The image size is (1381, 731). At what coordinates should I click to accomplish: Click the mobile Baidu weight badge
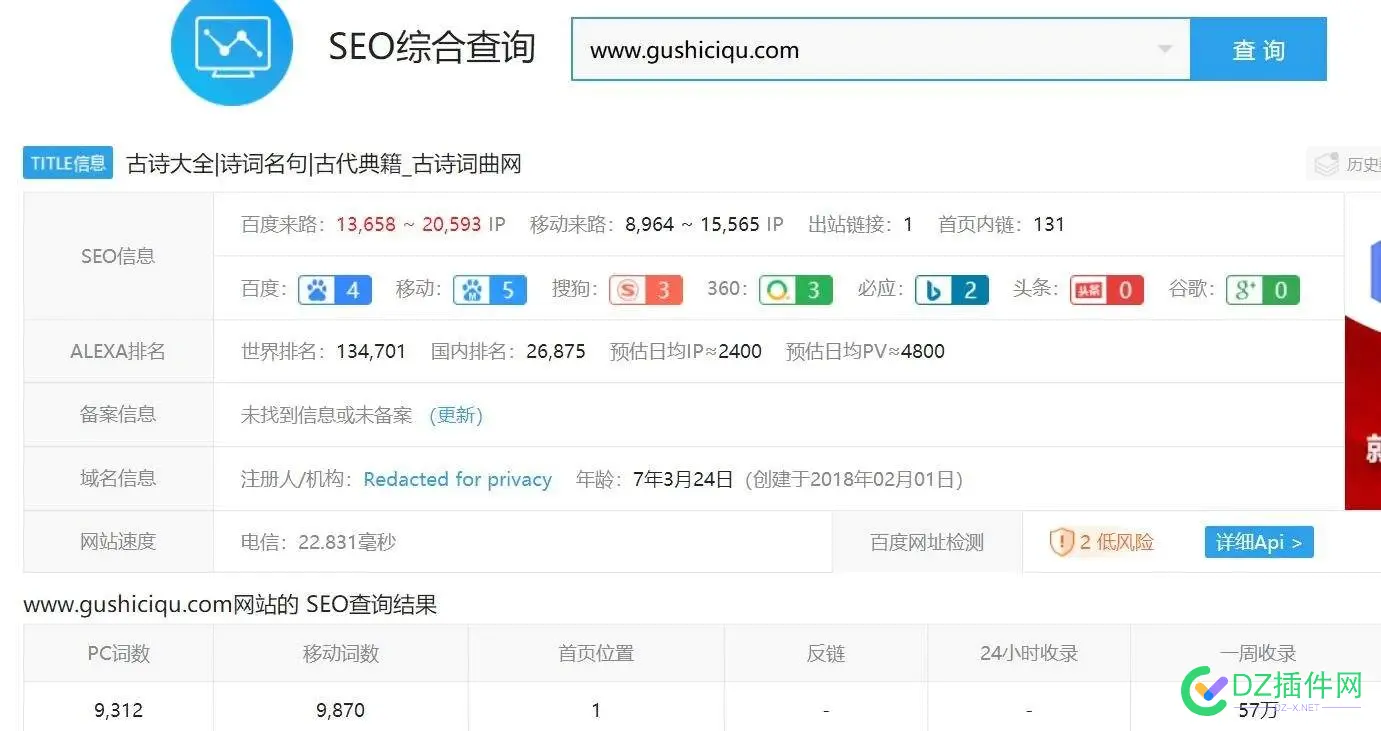490,290
